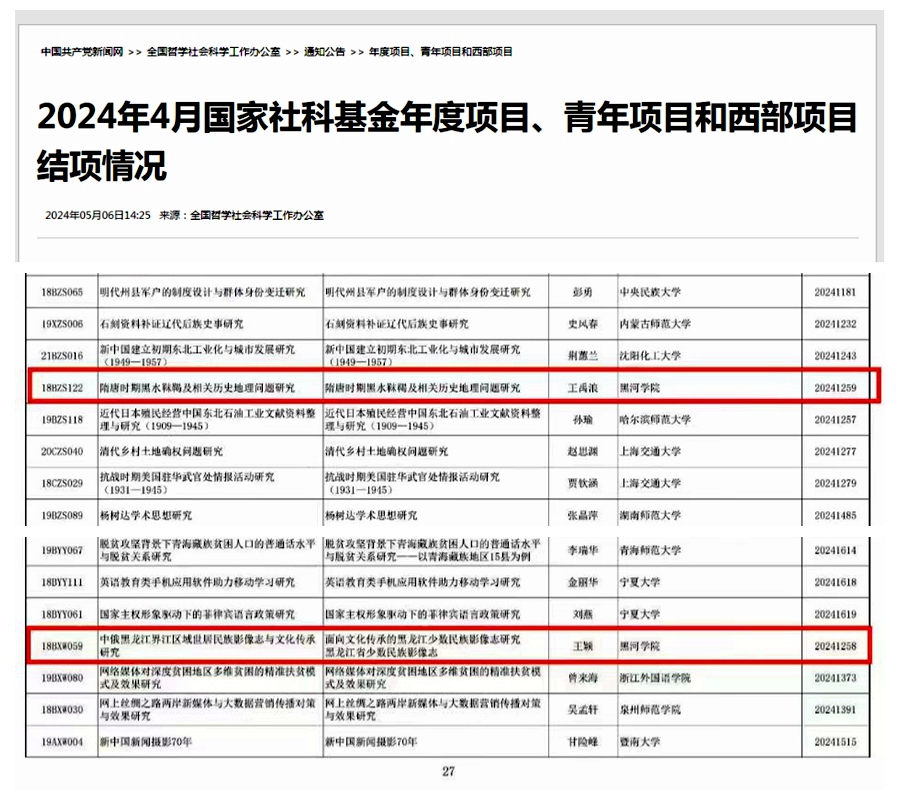
Task: Select project number 19XZS006
Action: tap(62, 324)
